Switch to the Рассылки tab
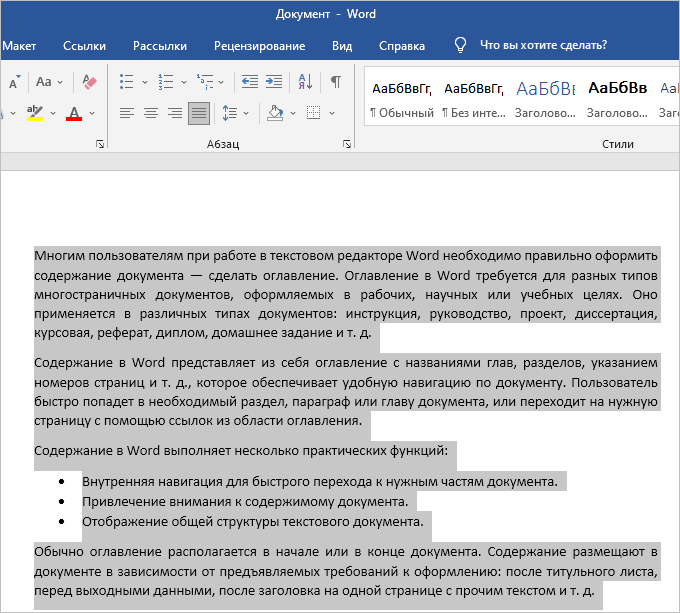This screenshot has width=680, height=613. click(x=160, y=46)
